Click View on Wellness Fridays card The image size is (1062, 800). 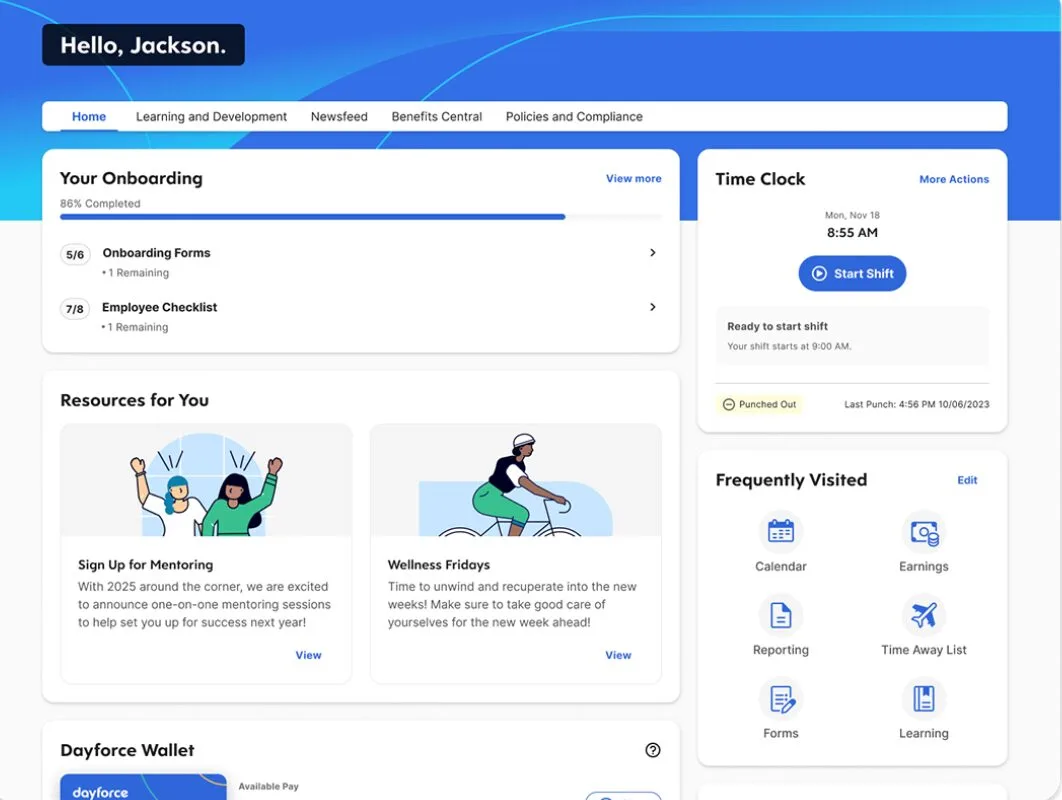click(618, 655)
